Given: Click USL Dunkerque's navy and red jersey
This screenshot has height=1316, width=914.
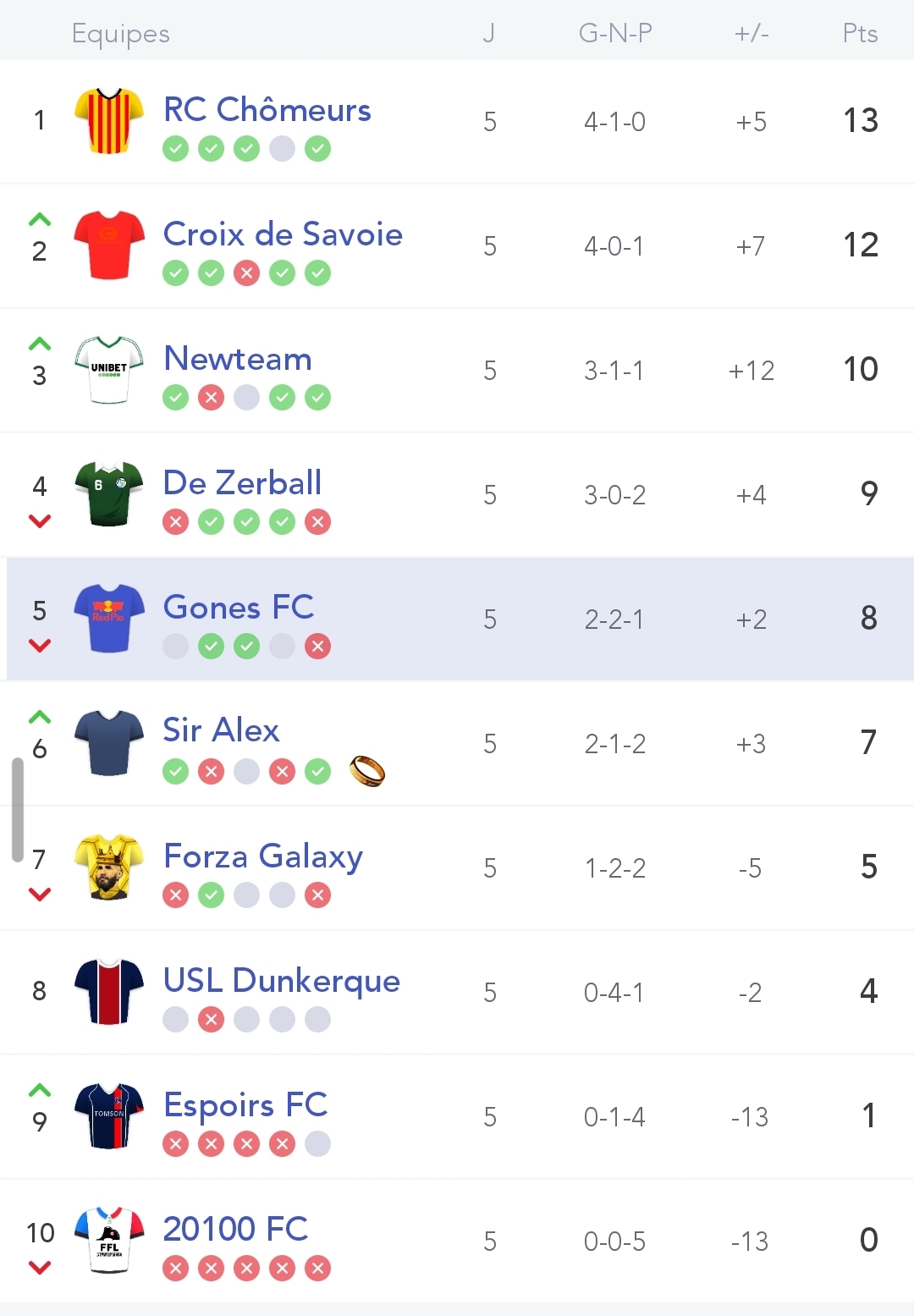Looking at the screenshot, I should [x=108, y=991].
